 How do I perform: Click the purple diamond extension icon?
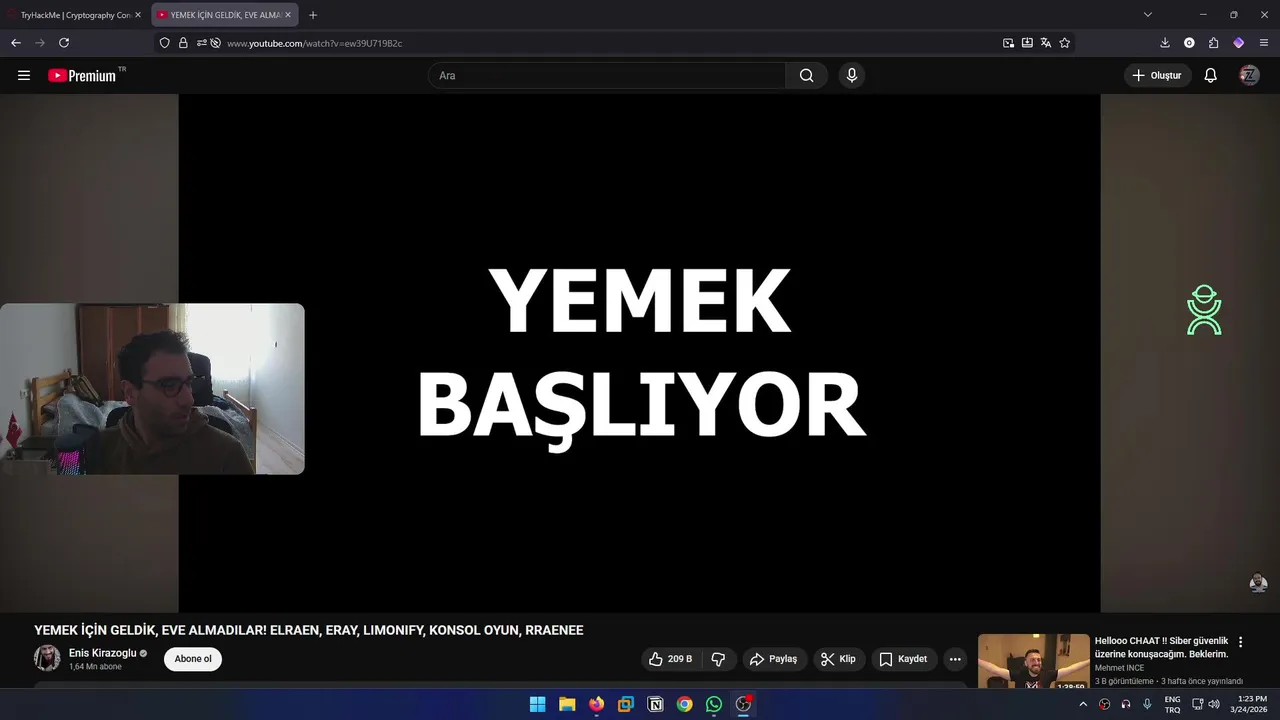tap(1238, 43)
